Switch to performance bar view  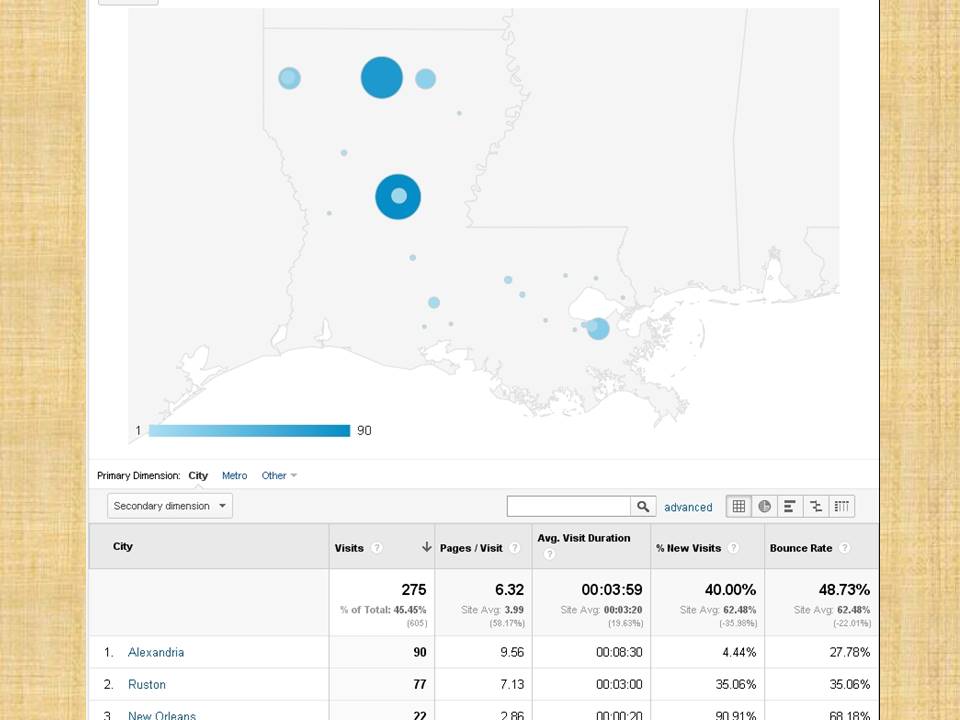click(x=790, y=506)
